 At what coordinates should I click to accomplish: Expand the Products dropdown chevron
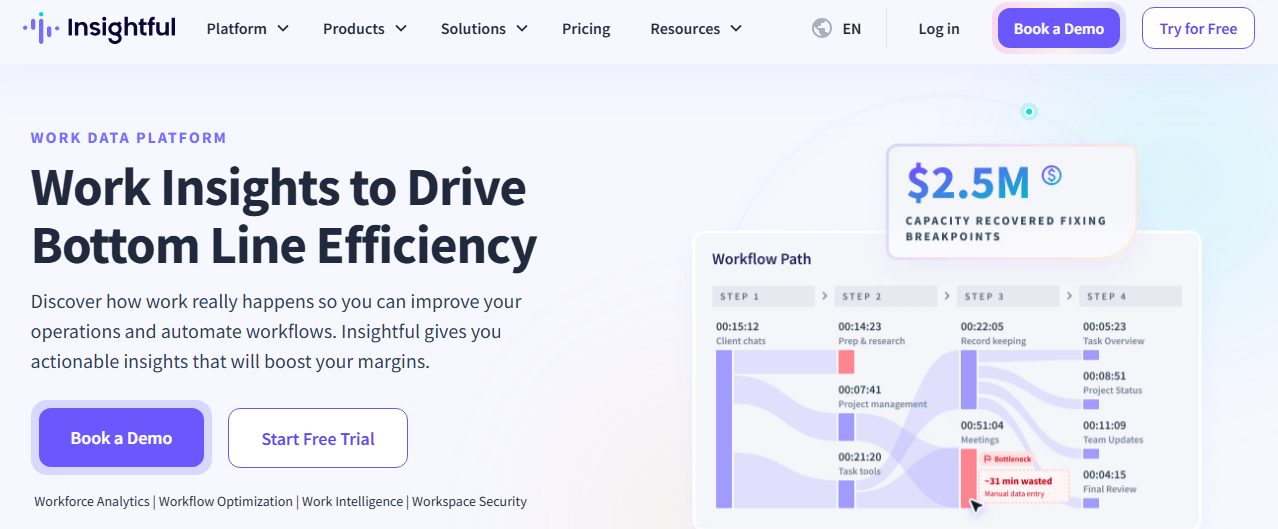(401, 28)
